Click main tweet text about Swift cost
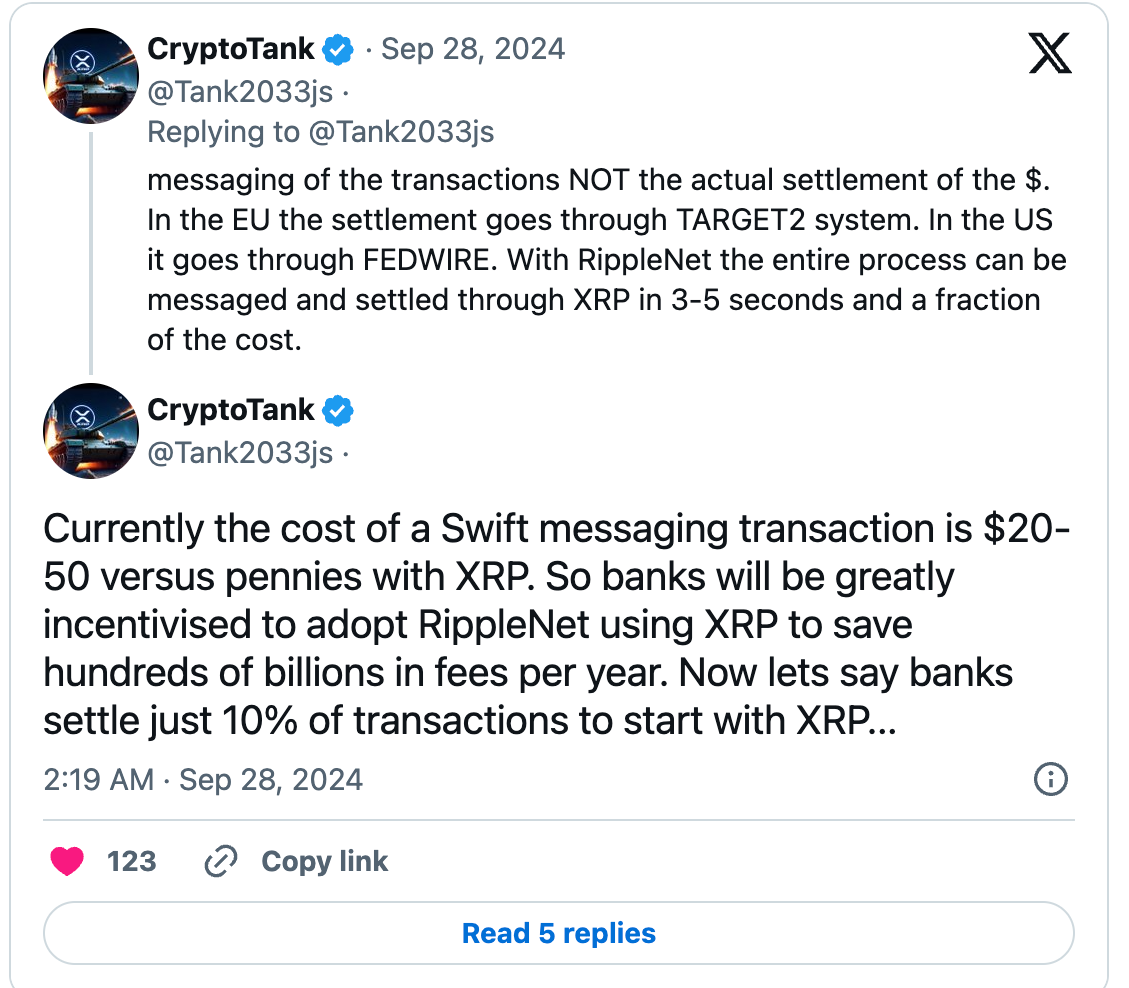 coord(556,624)
